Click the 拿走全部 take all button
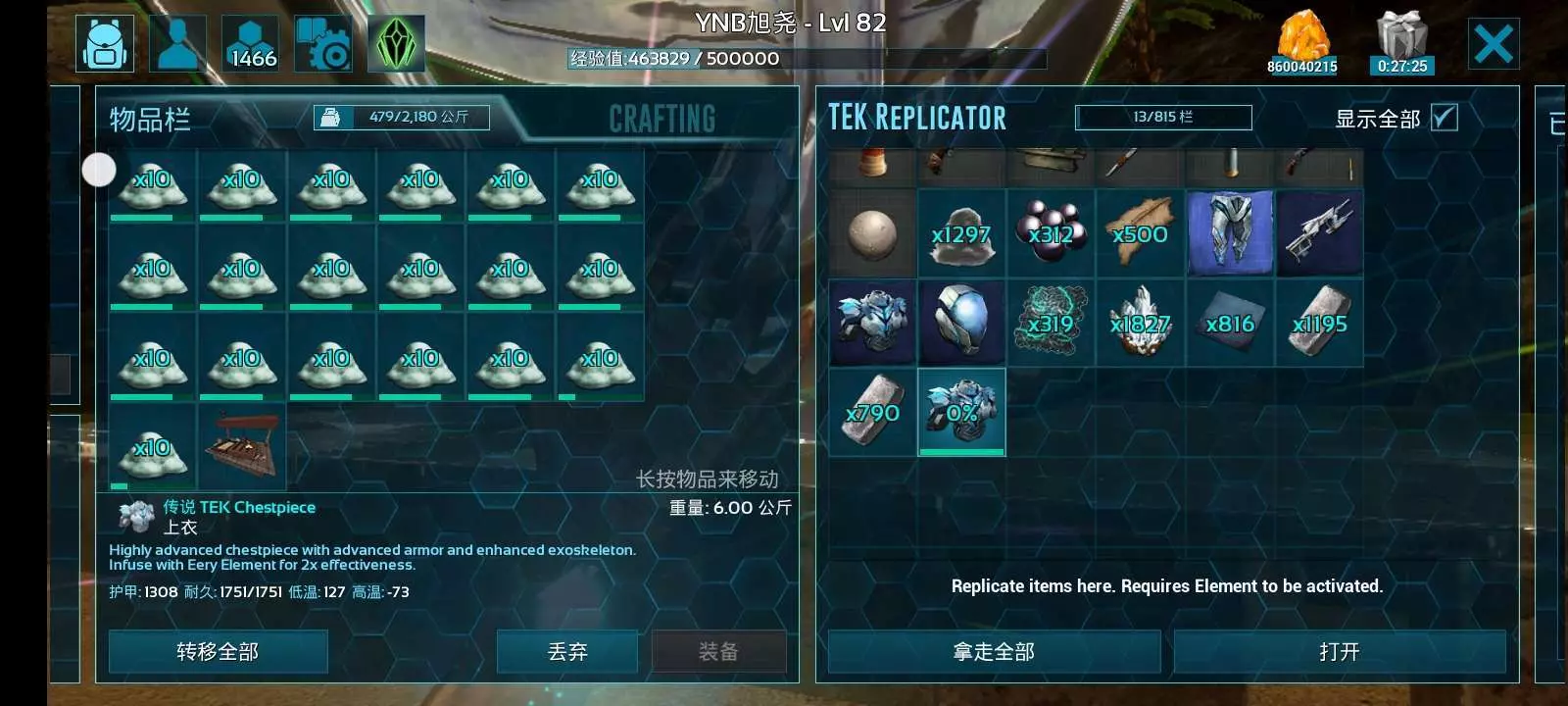Screen dimensions: 1568x706 994,652
